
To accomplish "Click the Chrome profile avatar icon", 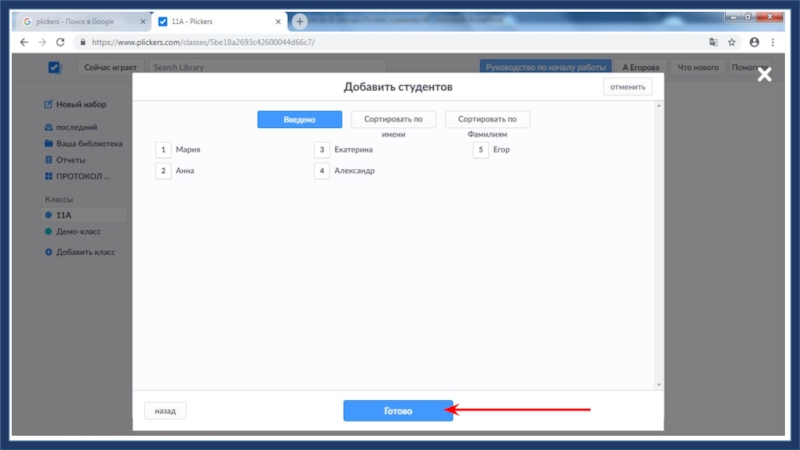I will pyautogui.click(x=754, y=42).
